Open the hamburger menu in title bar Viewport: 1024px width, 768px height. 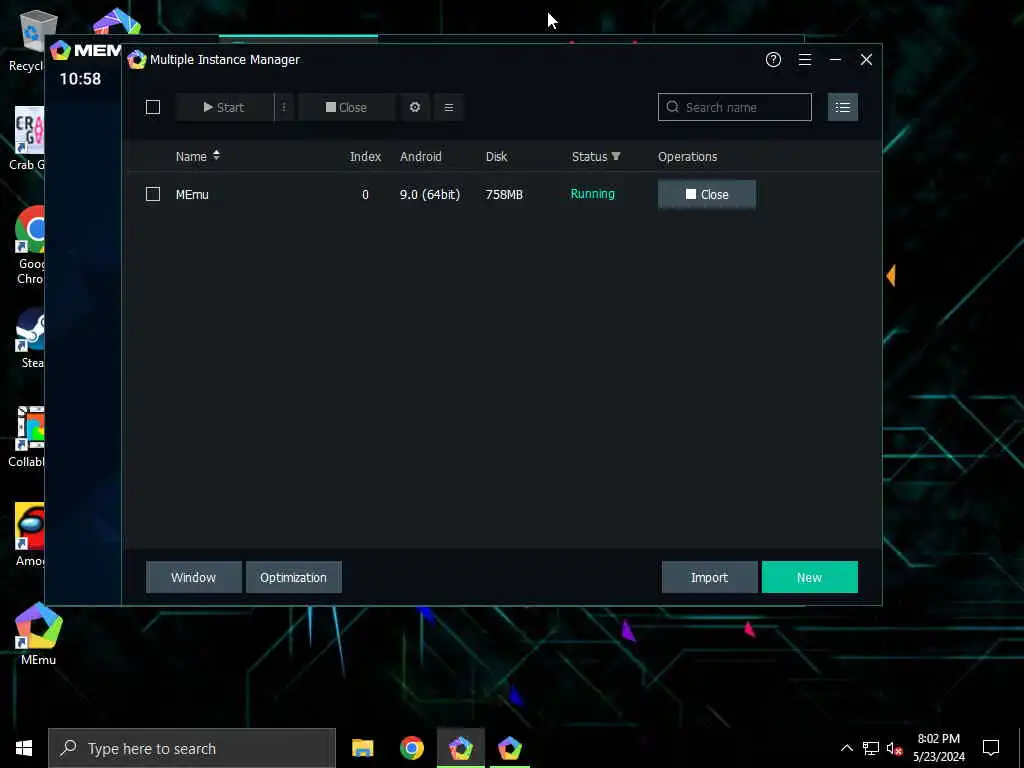point(805,60)
